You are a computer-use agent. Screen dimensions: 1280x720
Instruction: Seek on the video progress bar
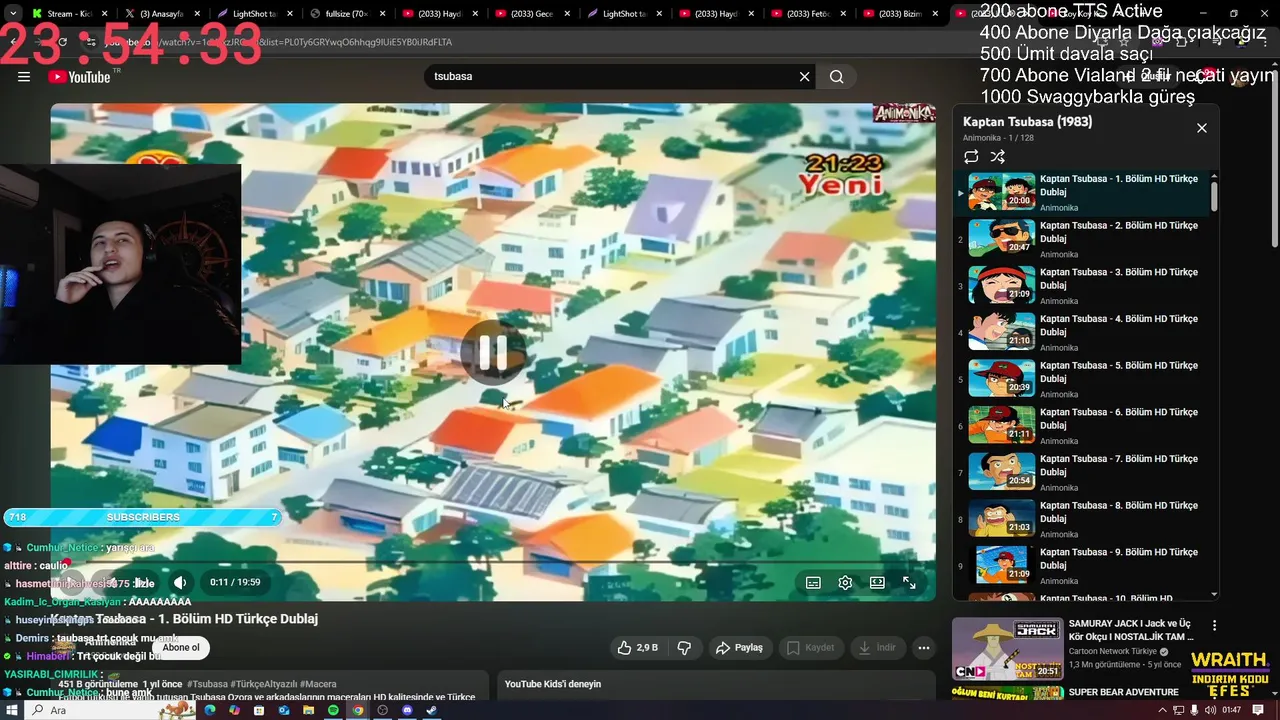493,563
